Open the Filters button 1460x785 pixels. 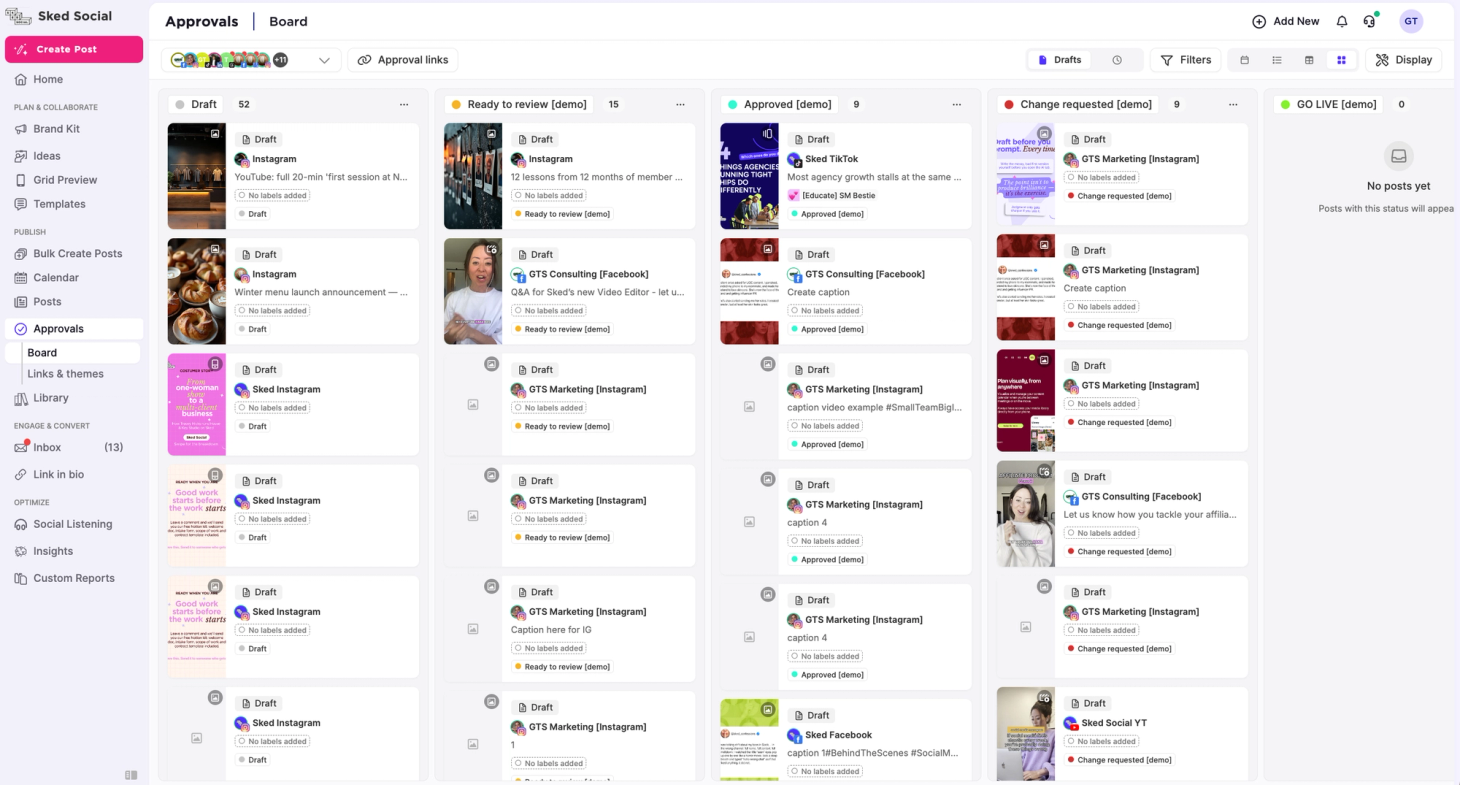click(x=1185, y=60)
